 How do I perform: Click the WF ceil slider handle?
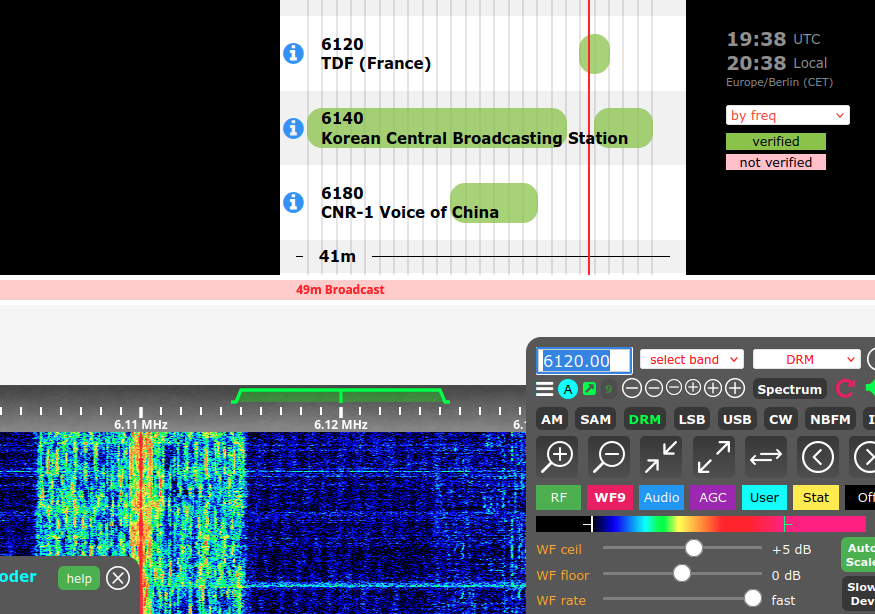(x=693, y=549)
